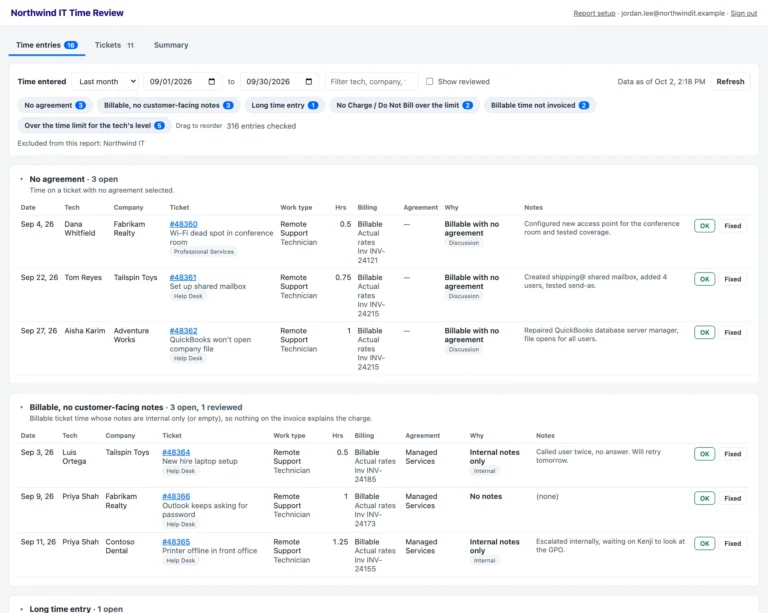This screenshot has height=613, width=768.
Task: Switch to the Time entries tab
Action: coord(47,45)
